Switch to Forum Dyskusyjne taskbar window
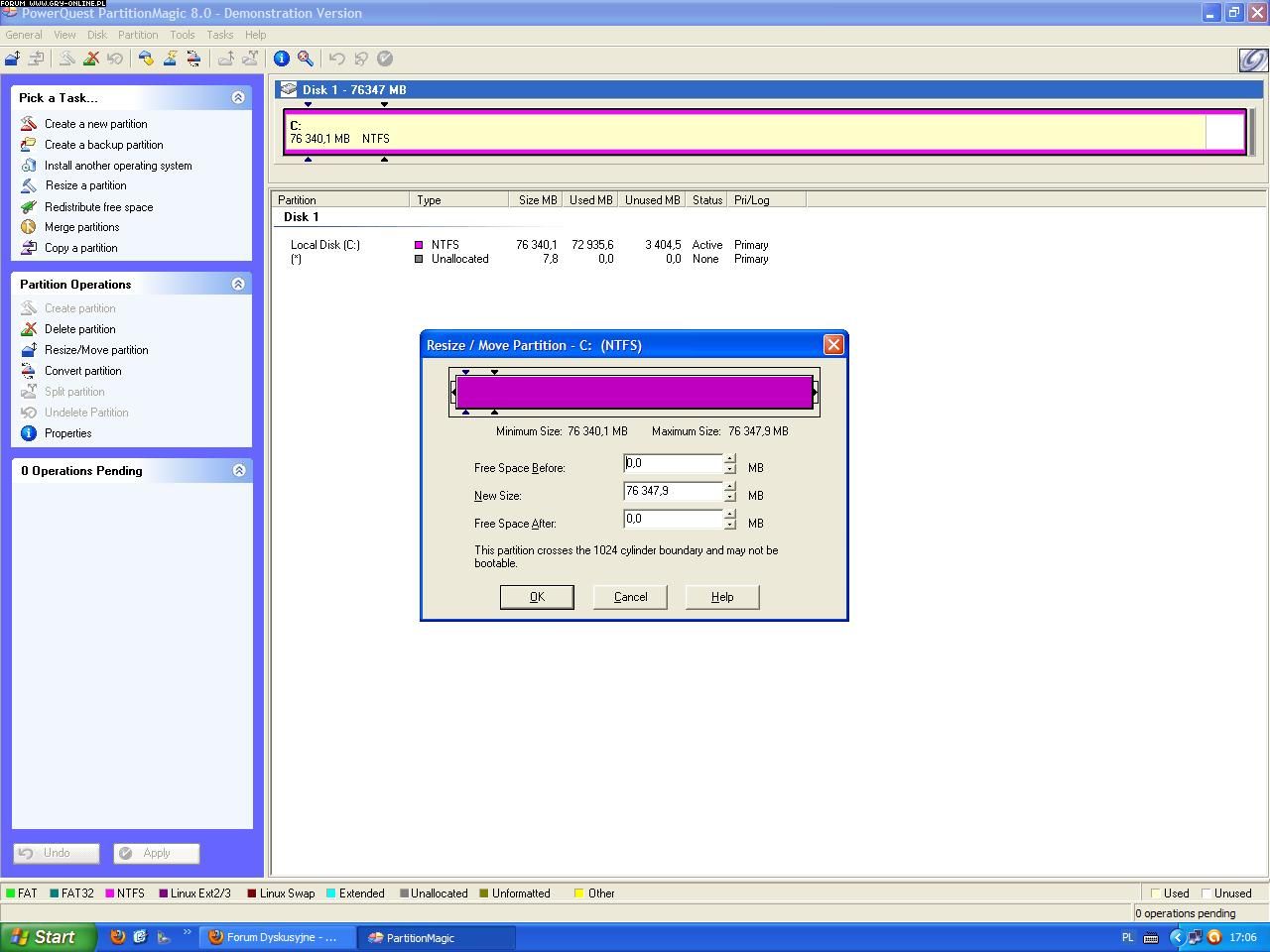Viewport: 1270px width, 952px height. coord(278,937)
